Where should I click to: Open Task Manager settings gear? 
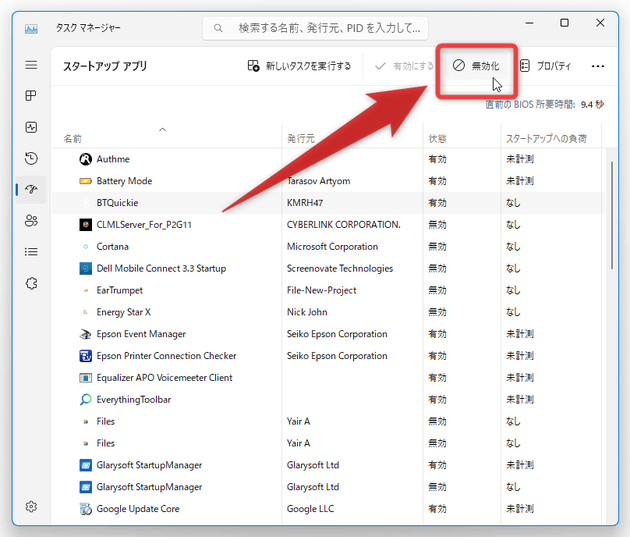click(x=31, y=506)
